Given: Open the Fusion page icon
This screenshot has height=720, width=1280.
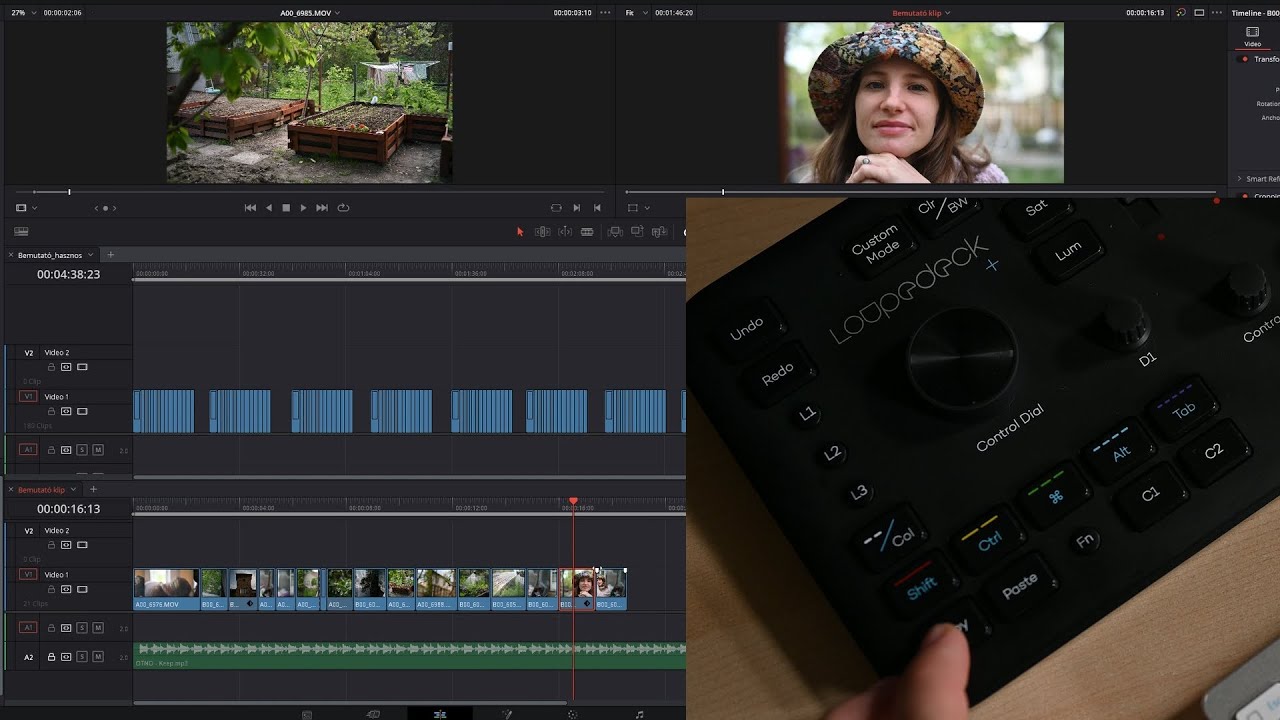Looking at the screenshot, I should pyautogui.click(x=507, y=714).
